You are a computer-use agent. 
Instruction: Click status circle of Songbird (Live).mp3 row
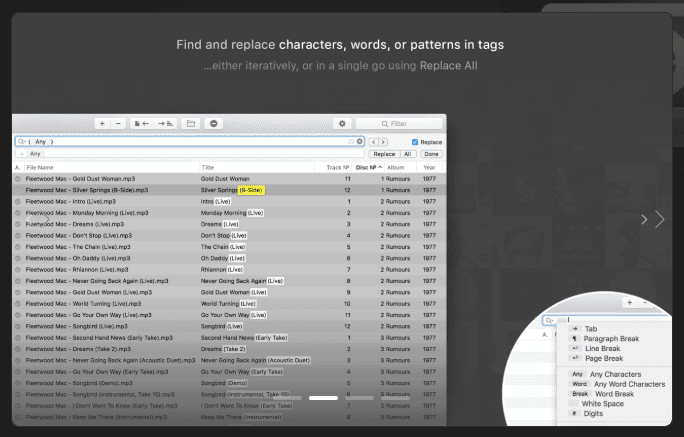[18, 326]
